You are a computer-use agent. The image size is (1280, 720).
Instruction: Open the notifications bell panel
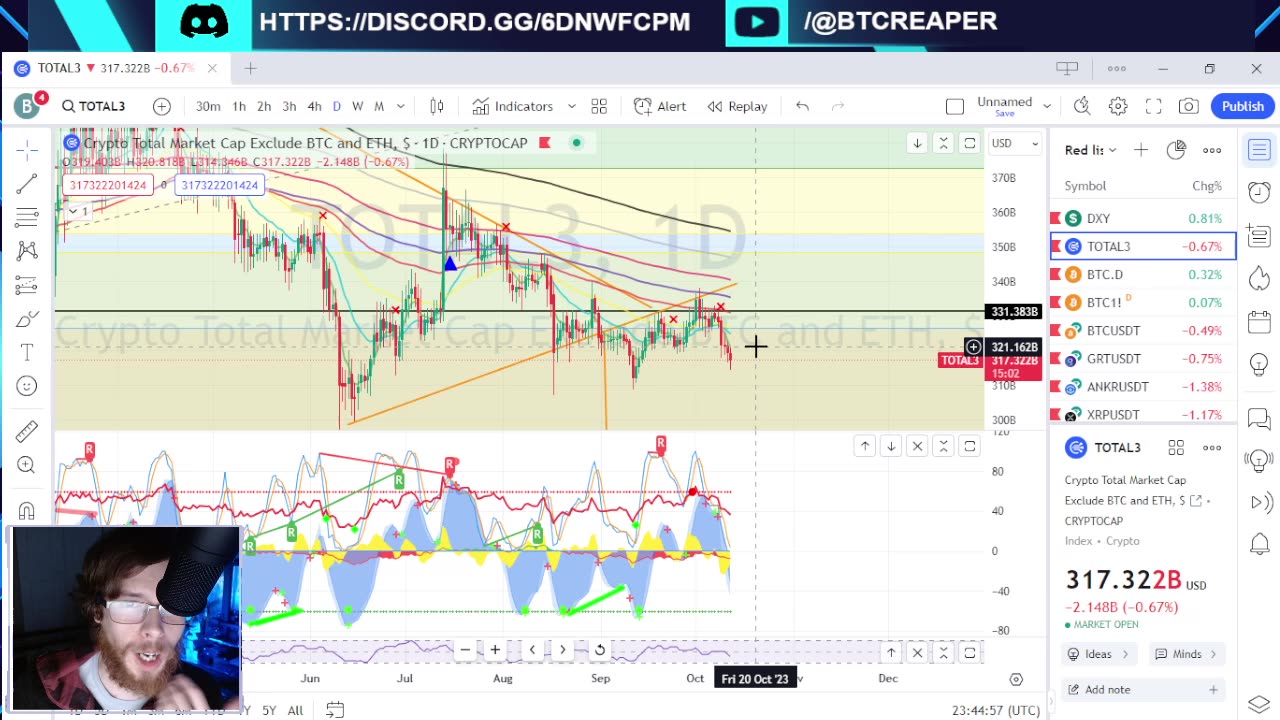coord(1259,544)
